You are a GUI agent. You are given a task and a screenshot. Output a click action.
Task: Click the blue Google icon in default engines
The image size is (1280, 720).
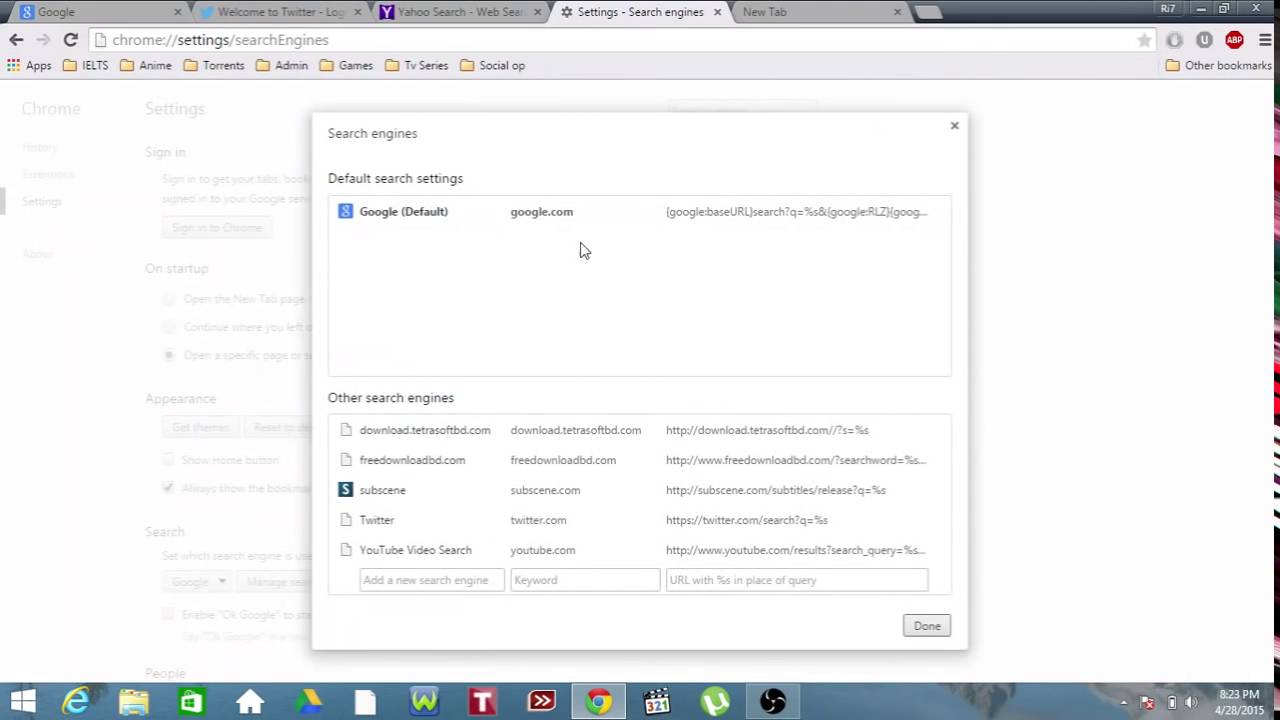click(x=345, y=211)
